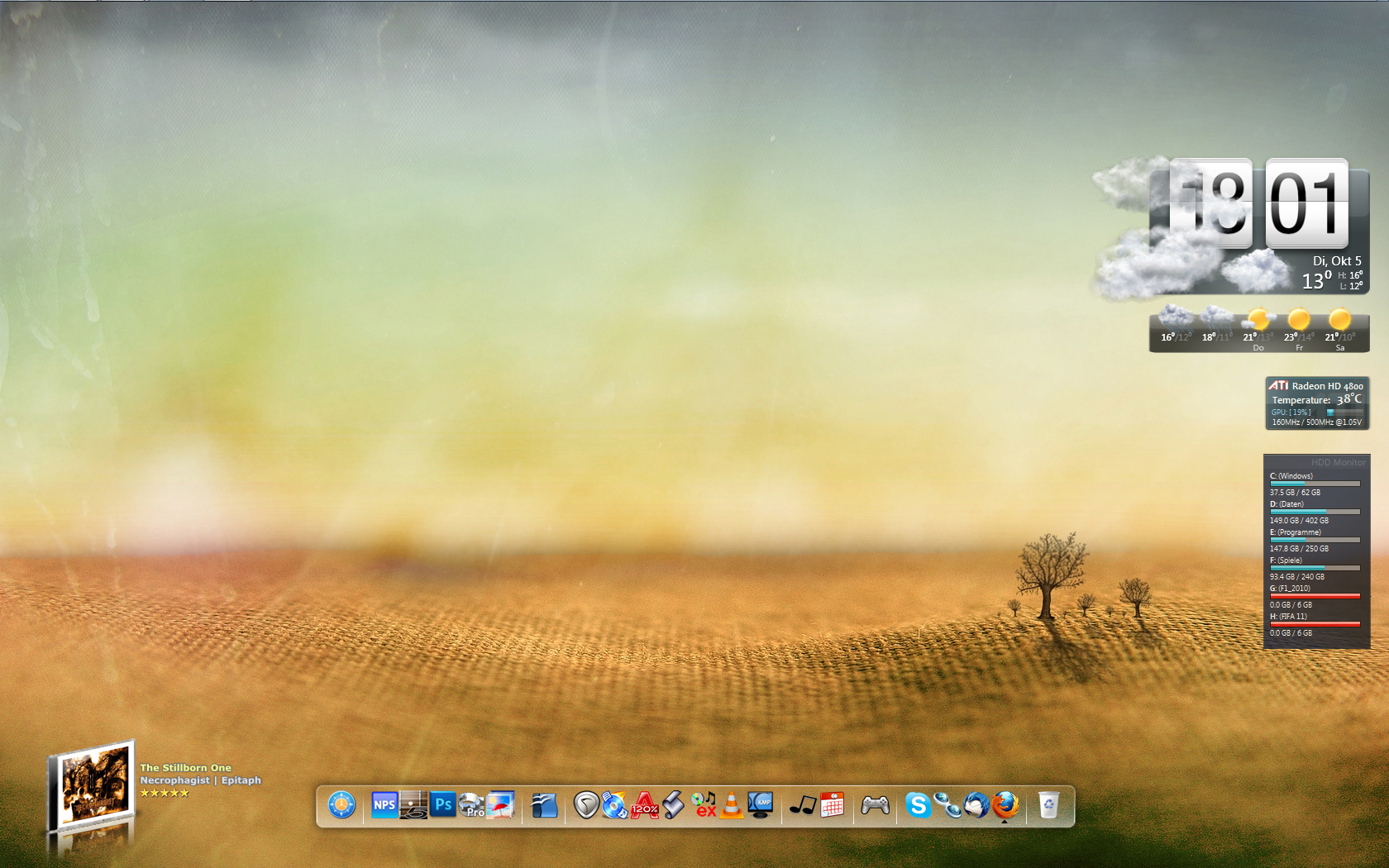
Task: Click the H: (FIFA 11) drive label
Action: pos(1288,617)
